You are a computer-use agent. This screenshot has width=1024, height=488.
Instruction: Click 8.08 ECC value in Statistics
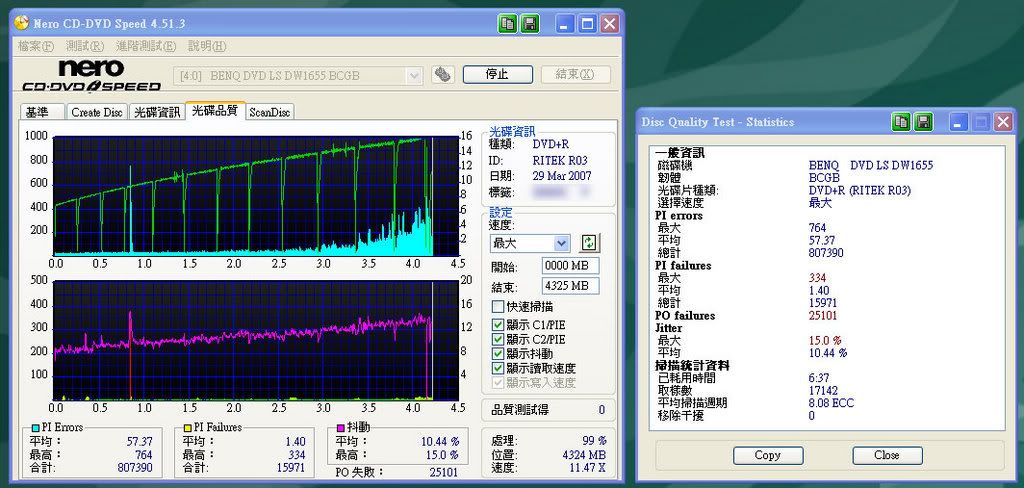pos(831,403)
